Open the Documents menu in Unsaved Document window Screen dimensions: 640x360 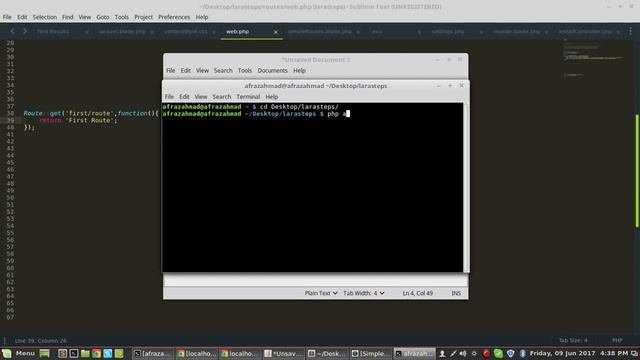pos(272,71)
